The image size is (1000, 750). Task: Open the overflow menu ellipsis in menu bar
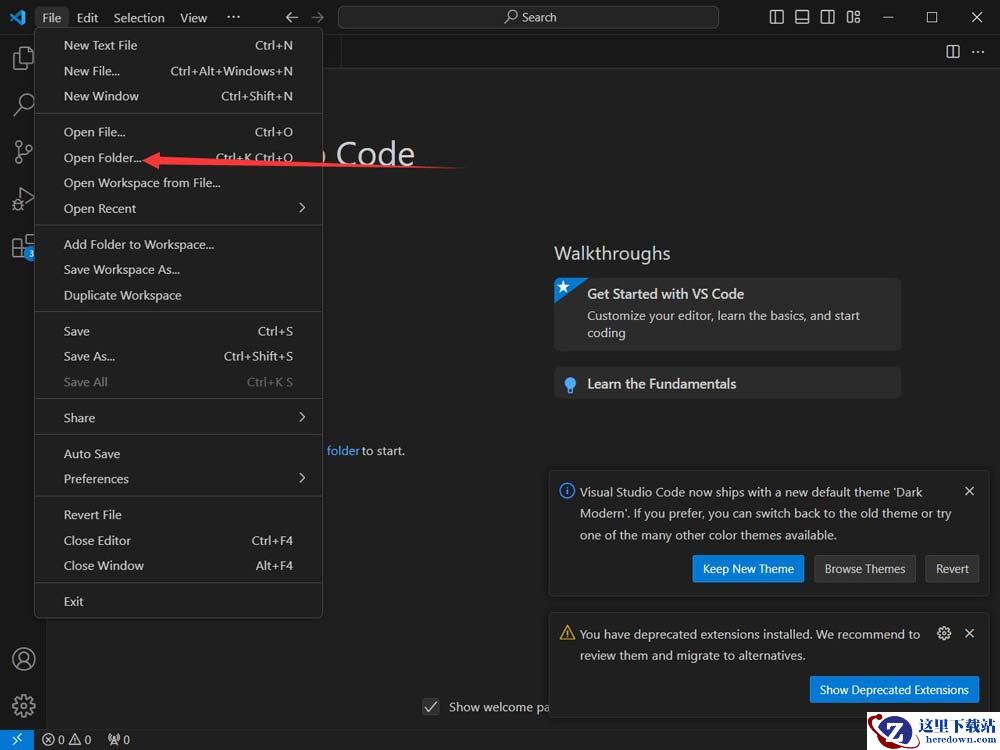click(x=233, y=17)
